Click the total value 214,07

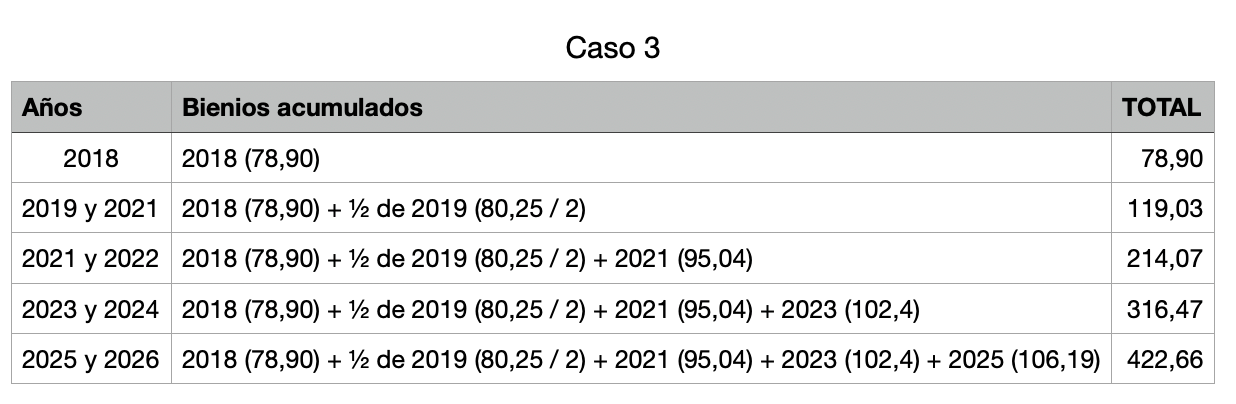pos(1165,259)
